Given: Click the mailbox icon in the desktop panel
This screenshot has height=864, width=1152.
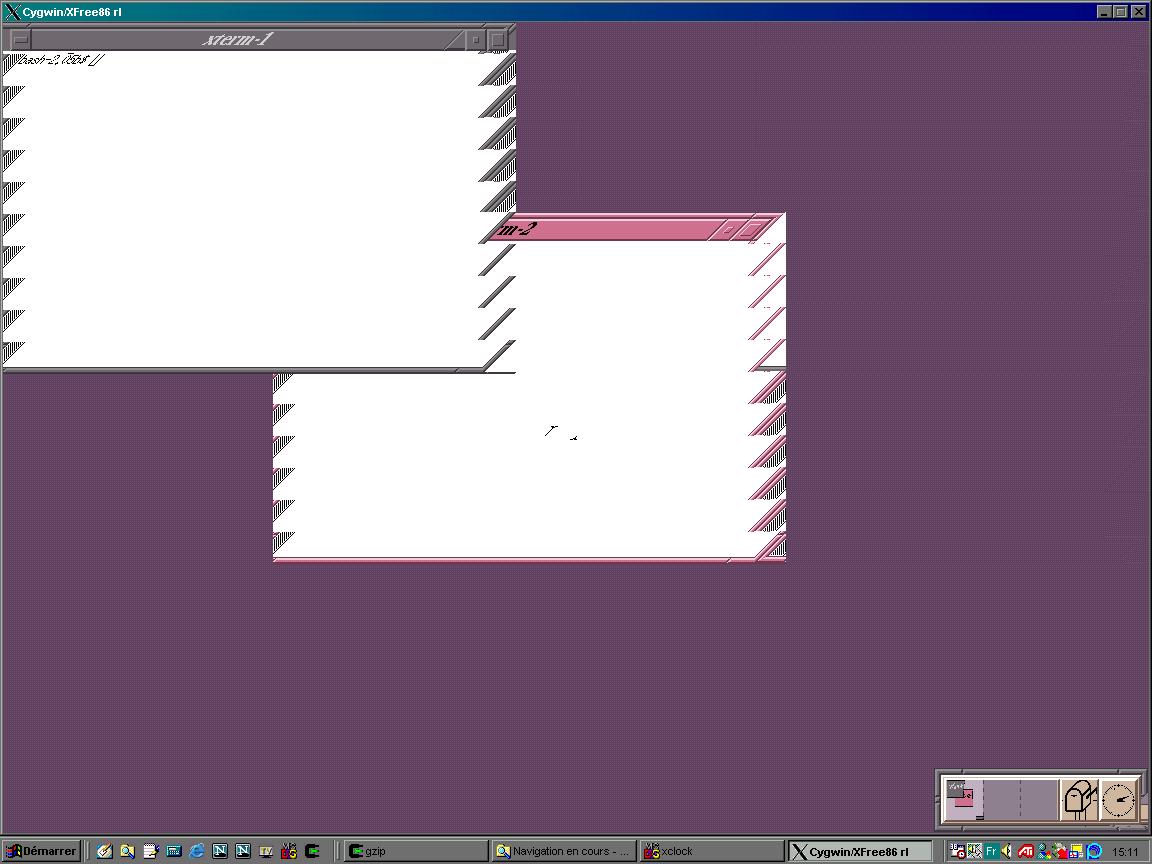Looking at the screenshot, I should 1079,800.
